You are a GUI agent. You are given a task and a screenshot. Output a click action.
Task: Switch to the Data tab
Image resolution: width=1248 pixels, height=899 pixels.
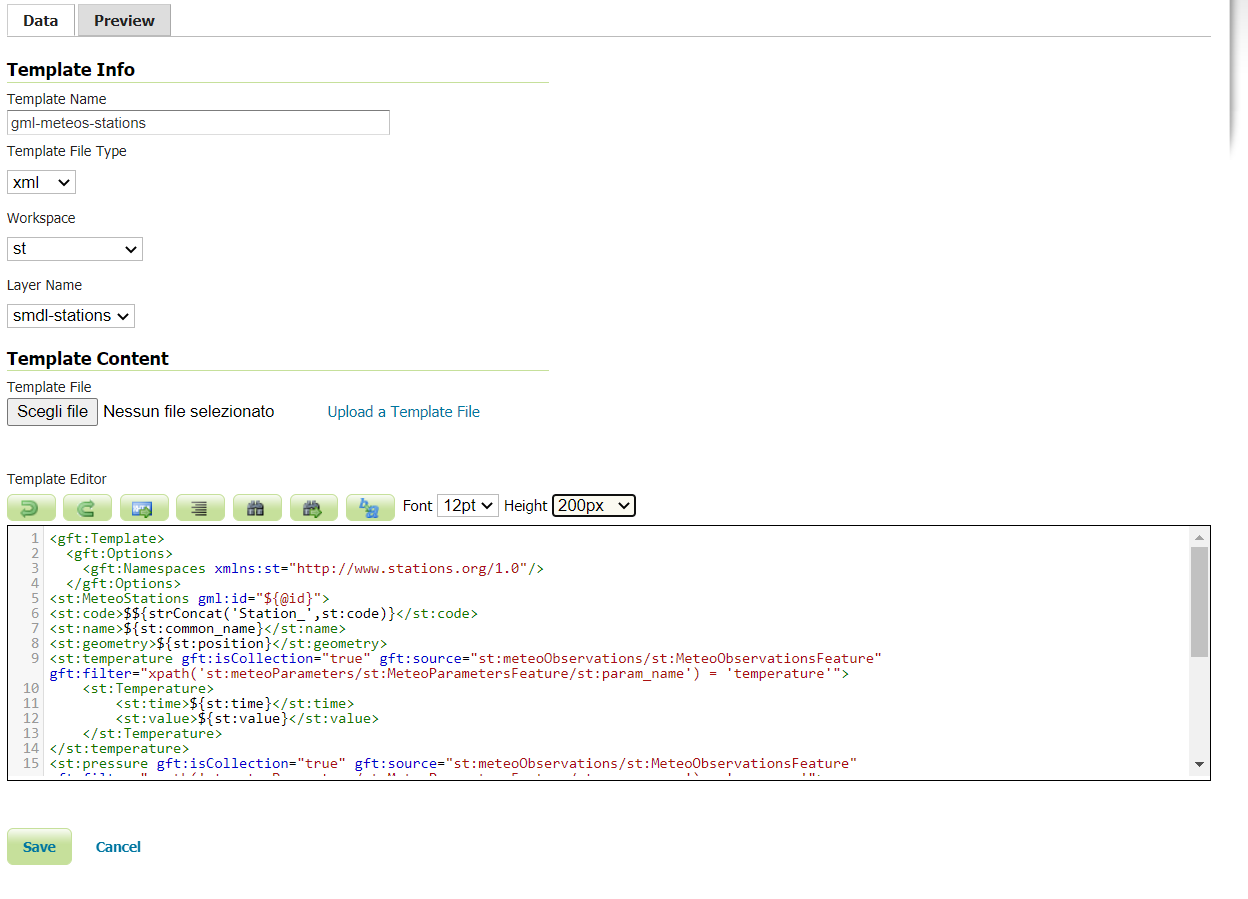point(40,20)
